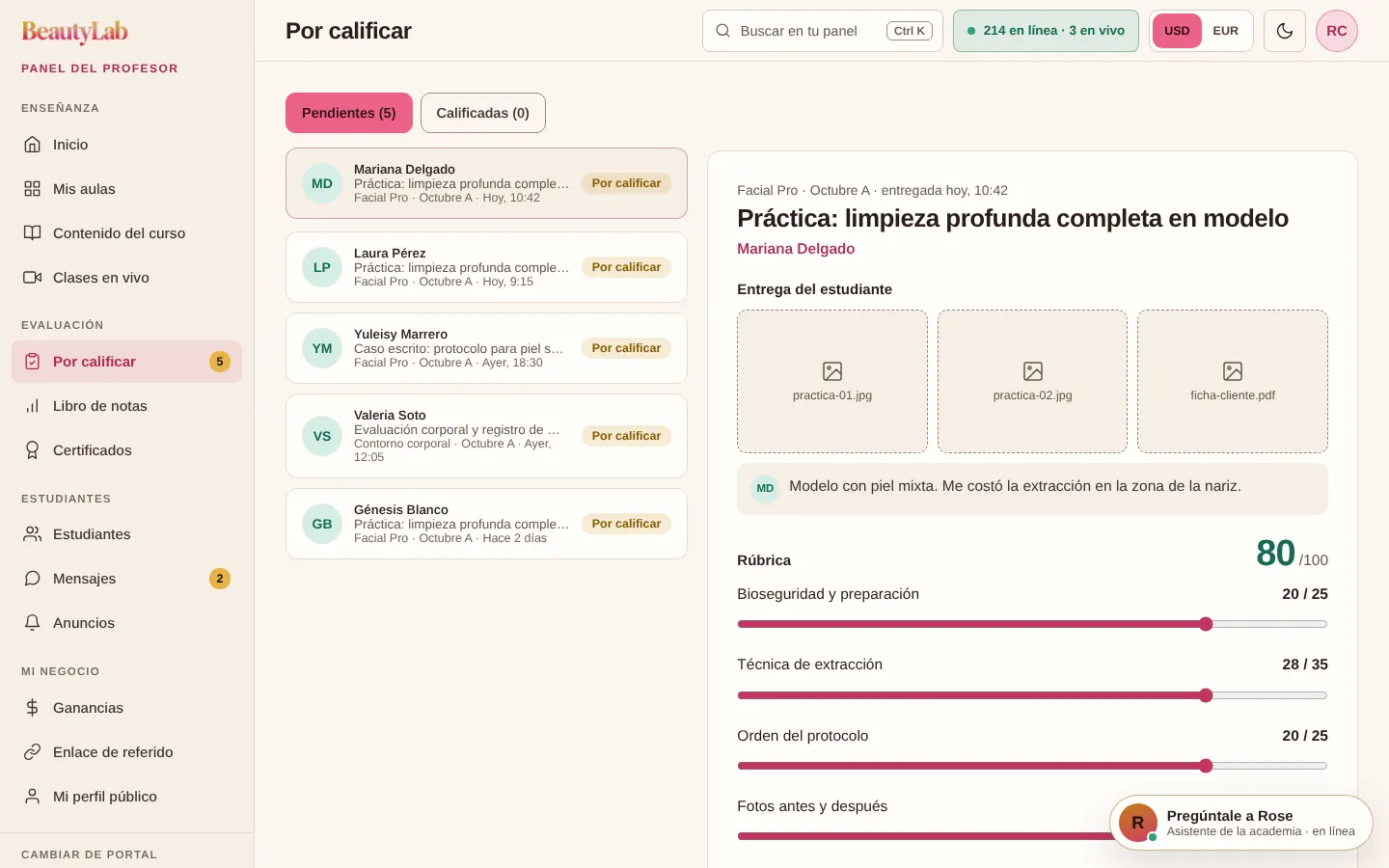
Task: Focus the Buscar en tu panel field
Action: click(x=823, y=31)
